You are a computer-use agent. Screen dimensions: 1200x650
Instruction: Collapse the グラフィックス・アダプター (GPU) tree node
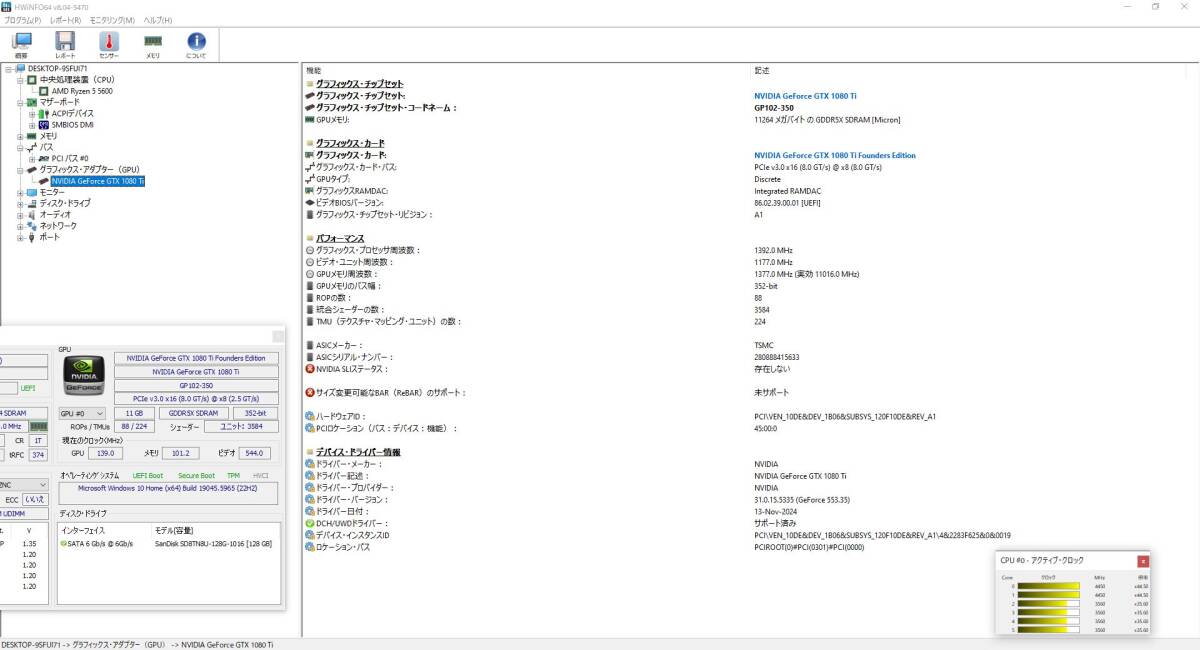pos(20,170)
